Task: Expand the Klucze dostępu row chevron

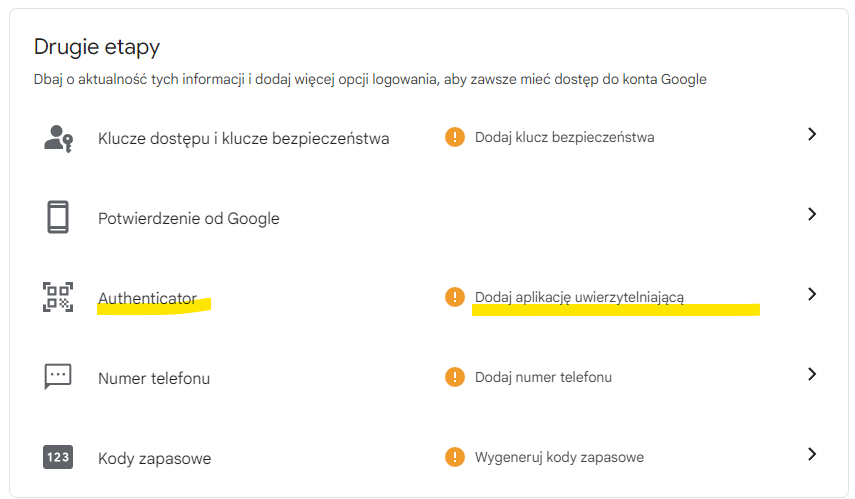Action: (812, 134)
